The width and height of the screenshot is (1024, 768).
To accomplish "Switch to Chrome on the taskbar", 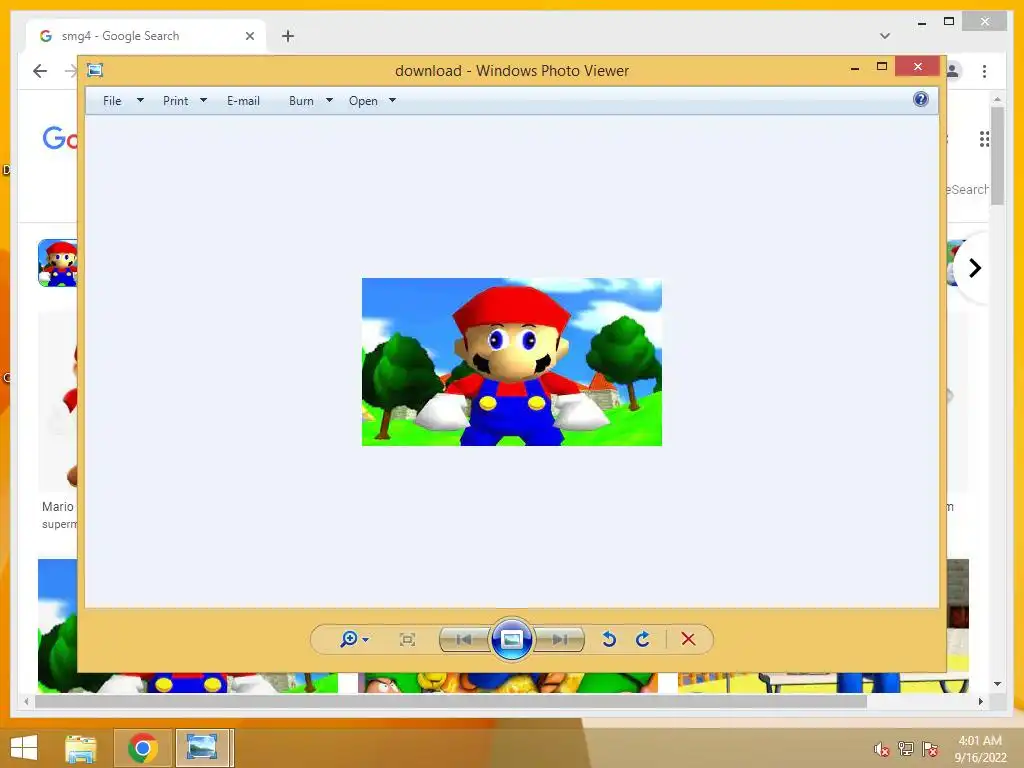I will point(142,748).
